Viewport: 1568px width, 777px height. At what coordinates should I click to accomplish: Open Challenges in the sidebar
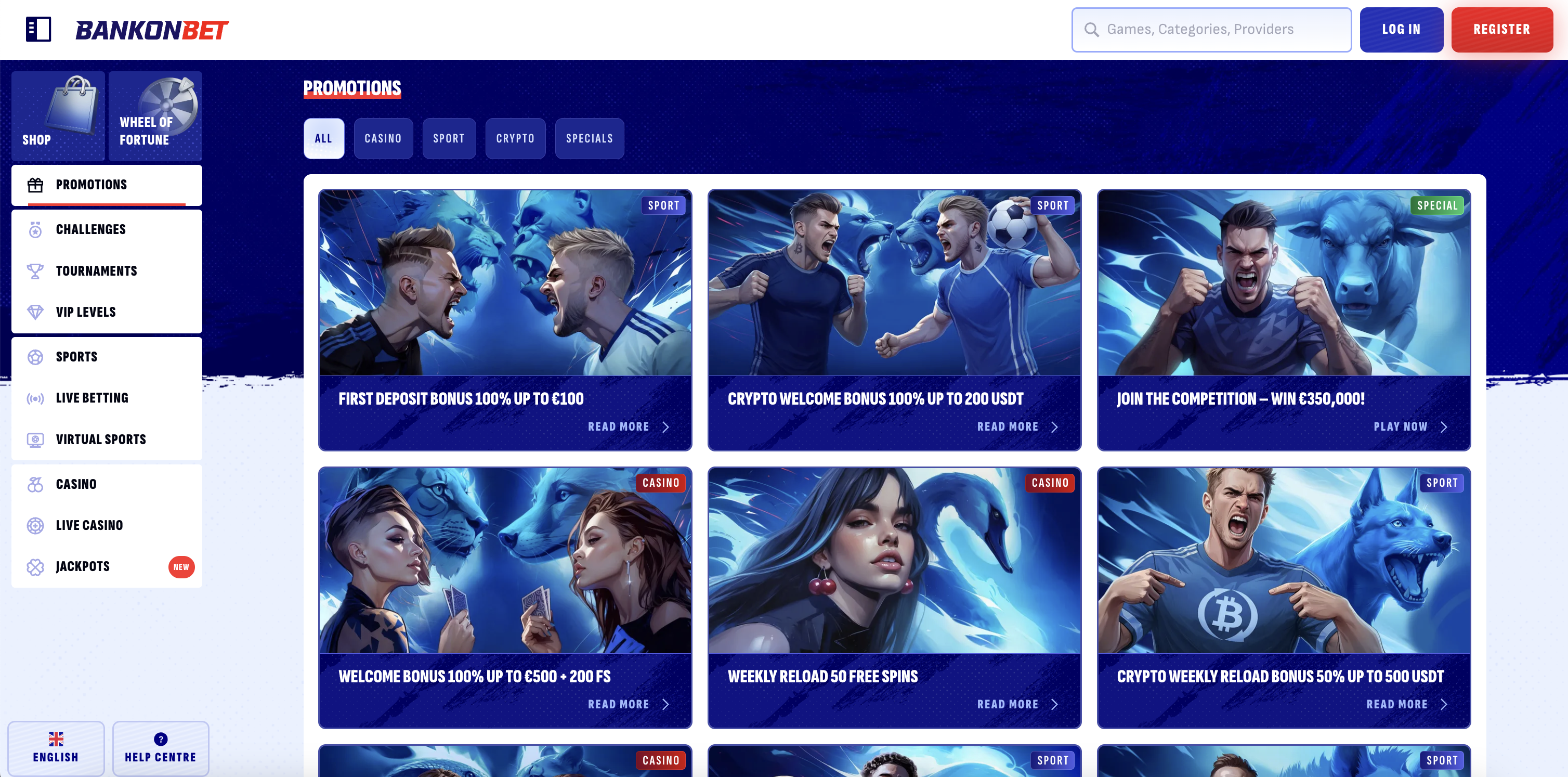[x=107, y=229]
